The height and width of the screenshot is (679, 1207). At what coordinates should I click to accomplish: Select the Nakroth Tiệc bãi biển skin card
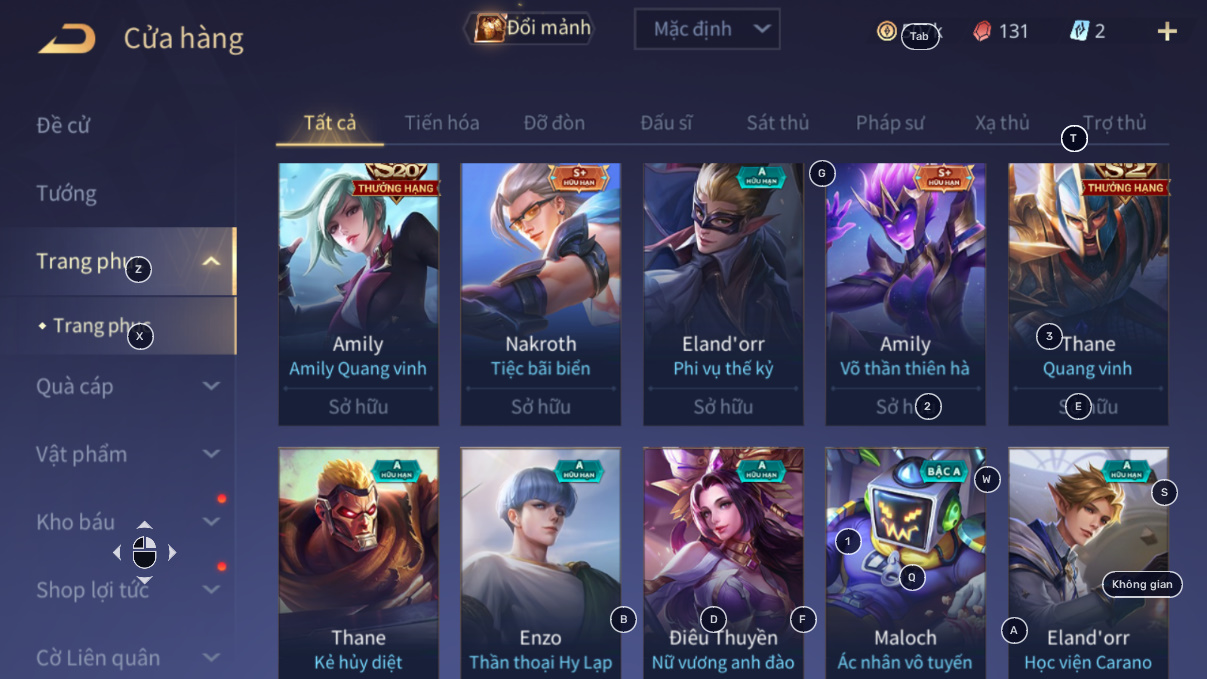click(540, 294)
